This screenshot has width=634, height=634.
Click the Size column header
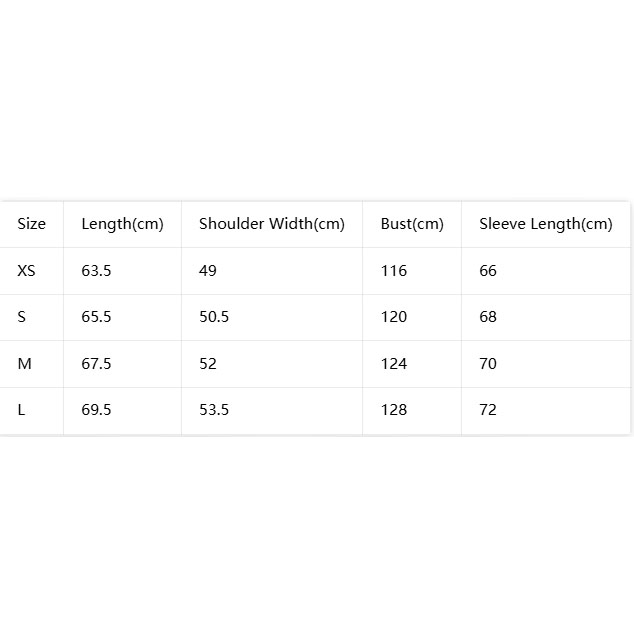click(32, 224)
